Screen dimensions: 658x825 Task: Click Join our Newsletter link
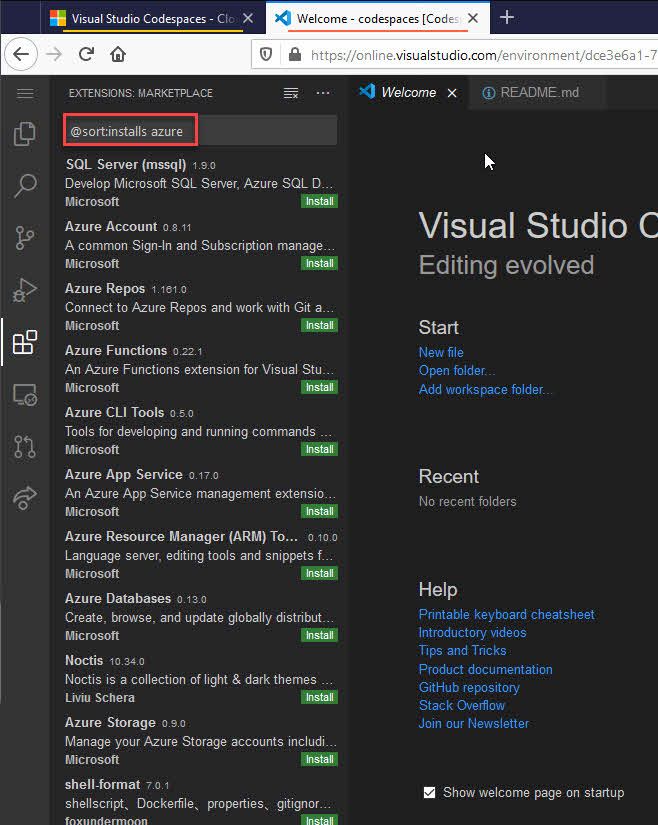coord(474,723)
